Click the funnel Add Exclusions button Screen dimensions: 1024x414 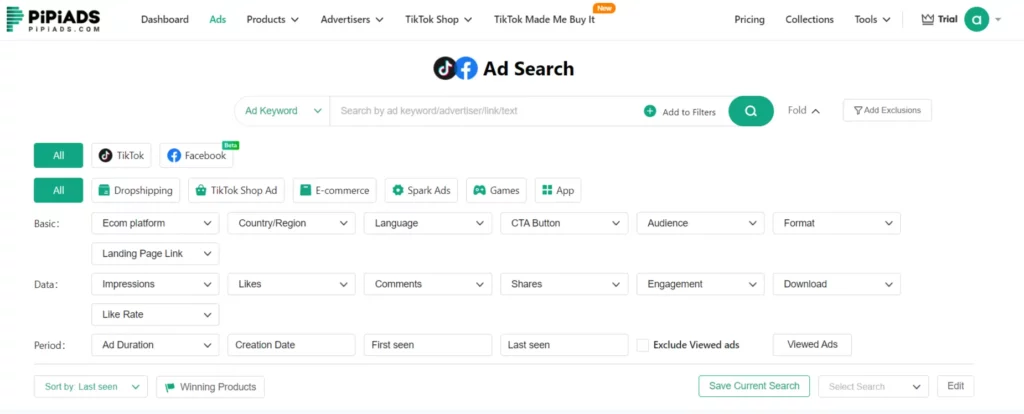click(x=888, y=110)
